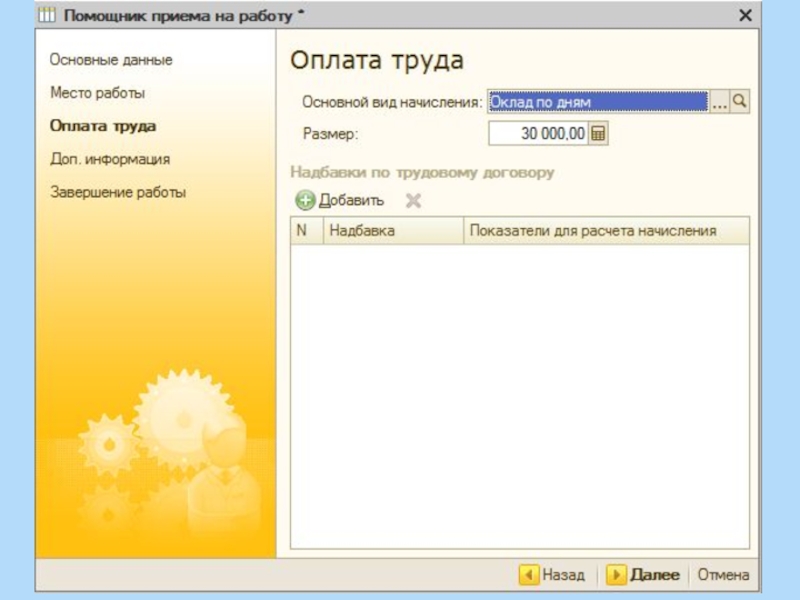Click the Надбавка column header
Screen dimensions: 800x600
coord(392,231)
